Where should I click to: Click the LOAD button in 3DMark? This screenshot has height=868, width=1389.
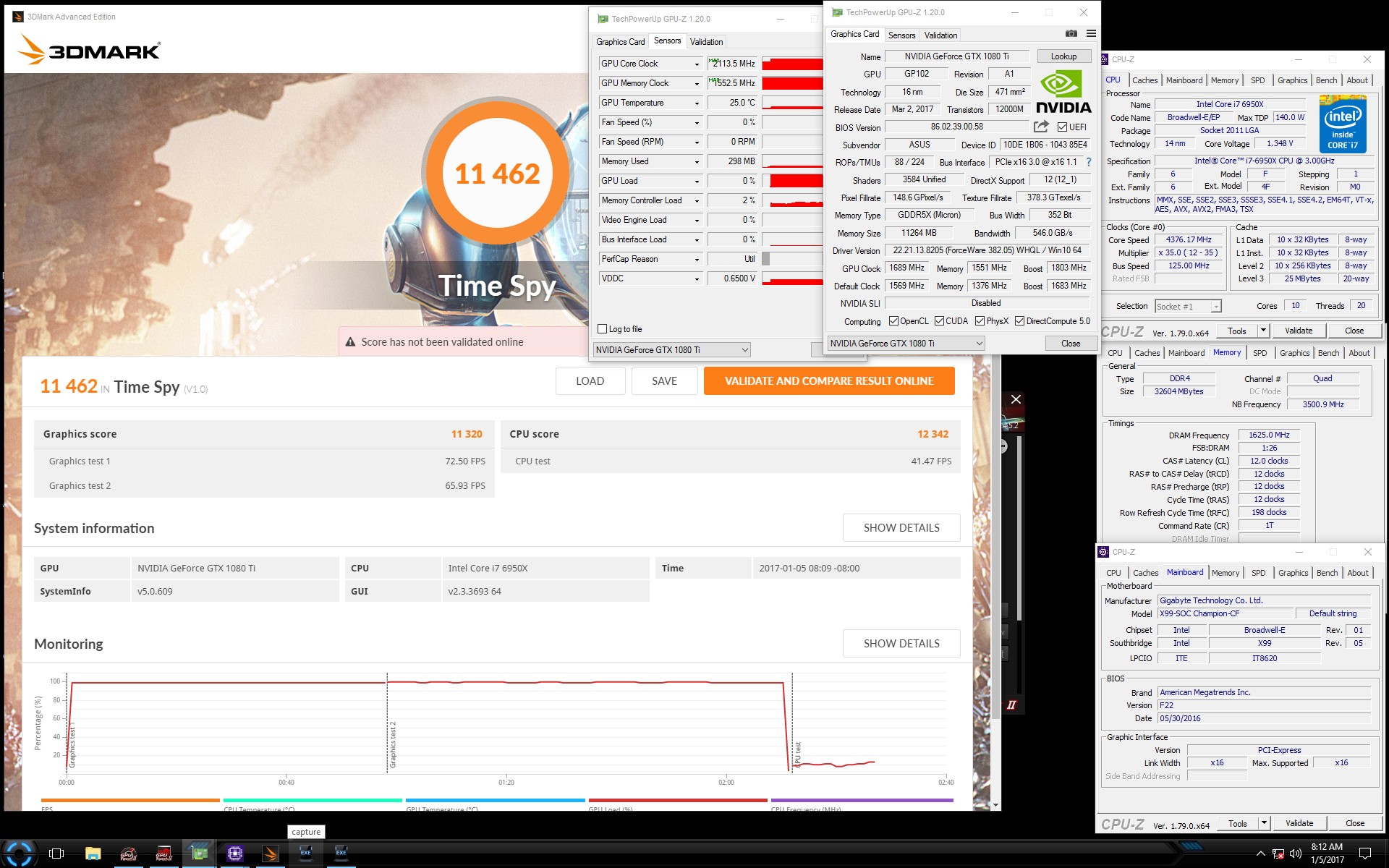590,381
